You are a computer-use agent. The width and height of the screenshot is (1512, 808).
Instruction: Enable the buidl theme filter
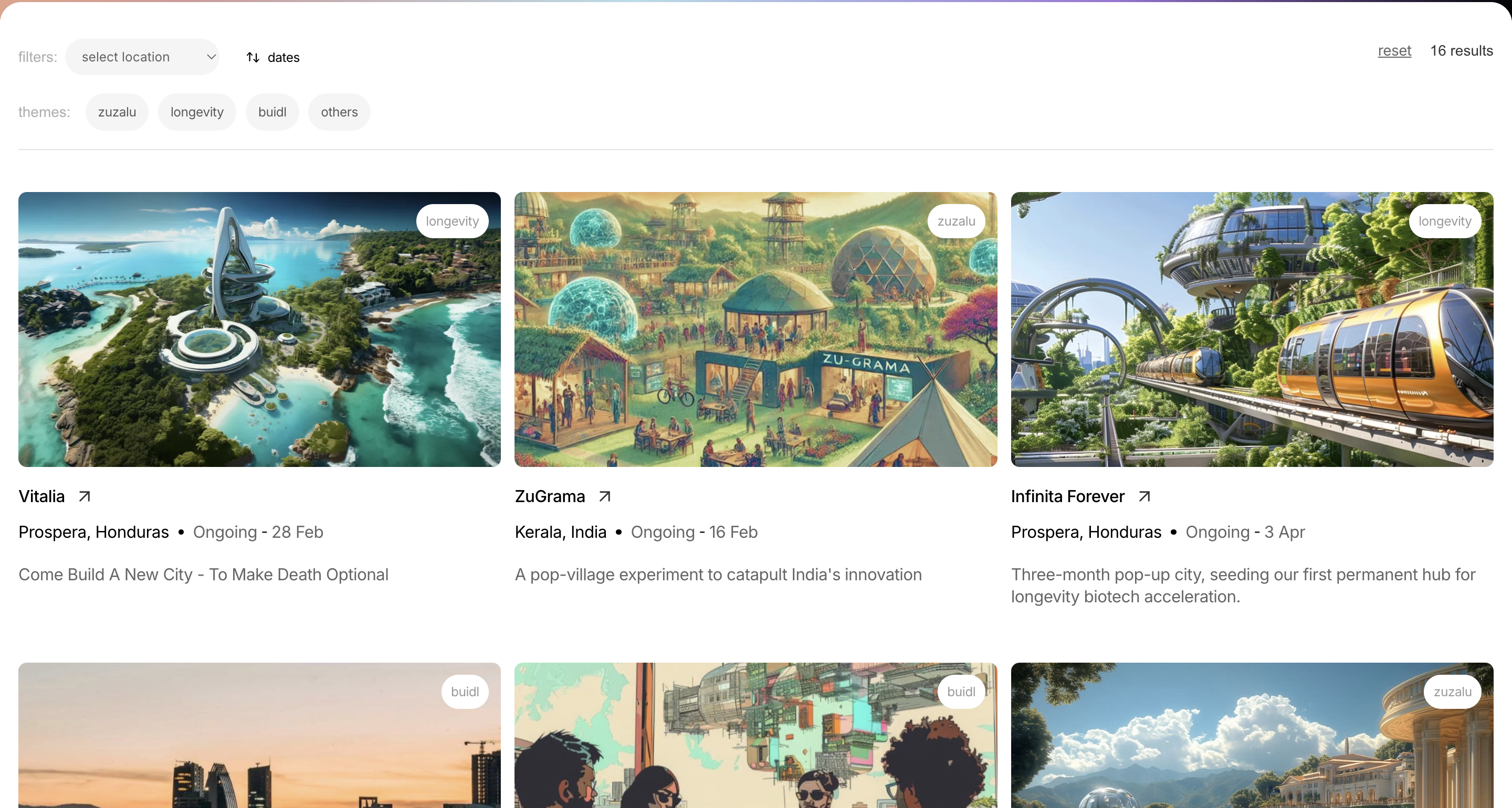coord(272,112)
